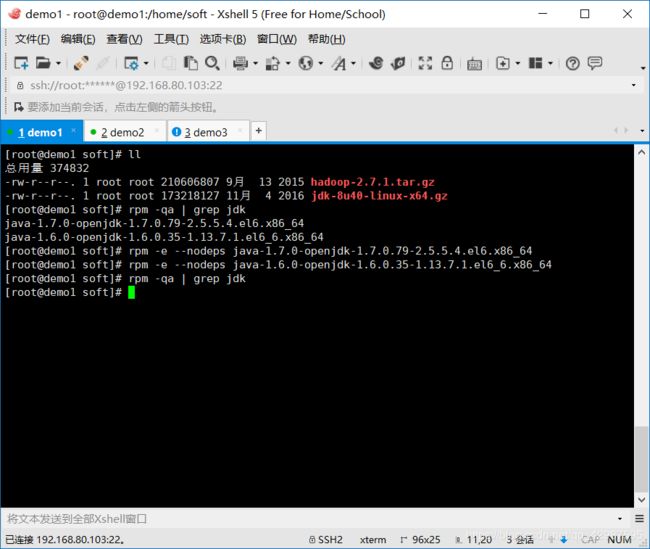Viewport: 650px width, 549px height.
Task: Click the keyboard mapping icon
Action: click(x=474, y=64)
